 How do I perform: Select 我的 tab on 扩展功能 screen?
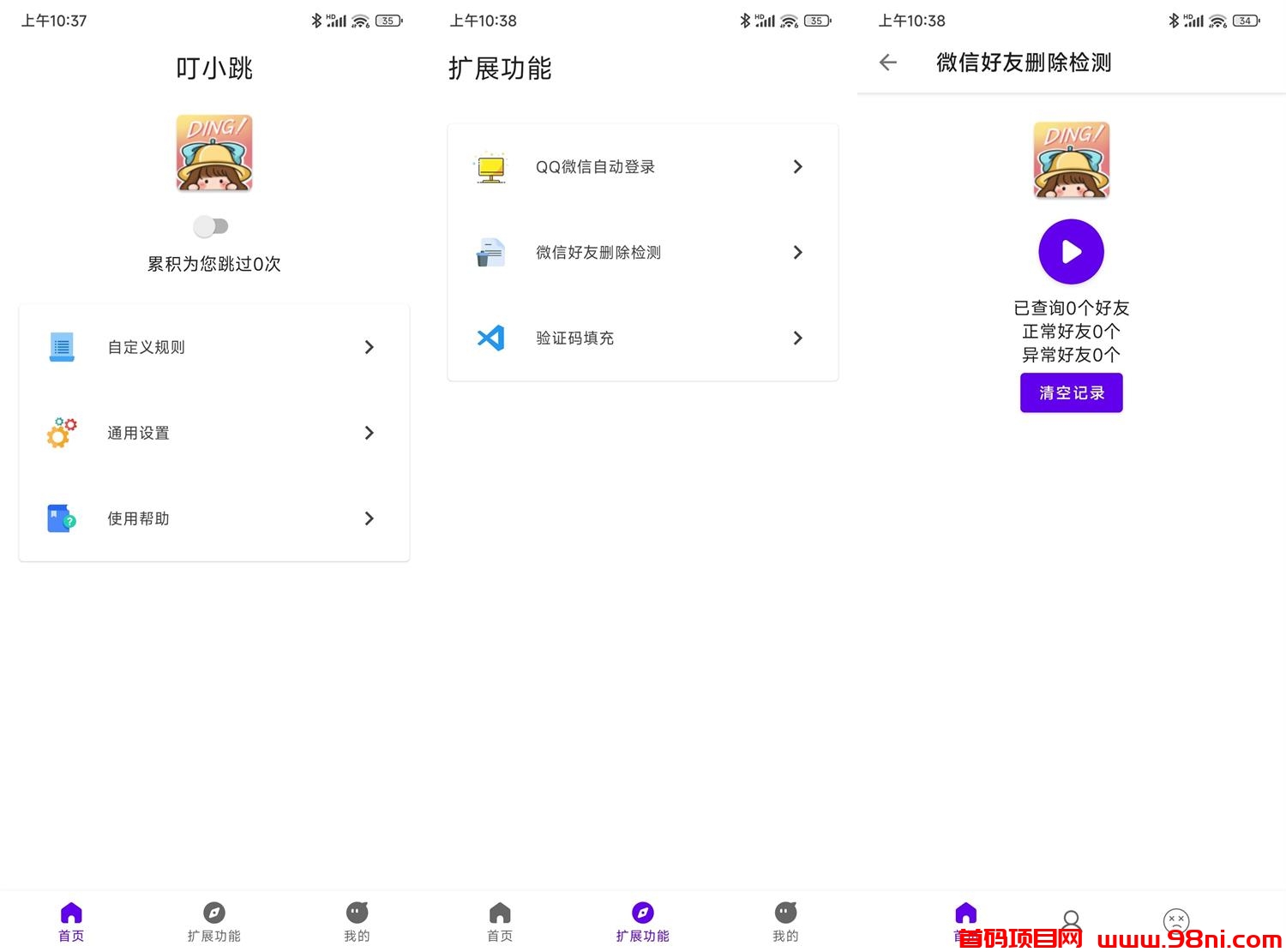tap(785, 922)
